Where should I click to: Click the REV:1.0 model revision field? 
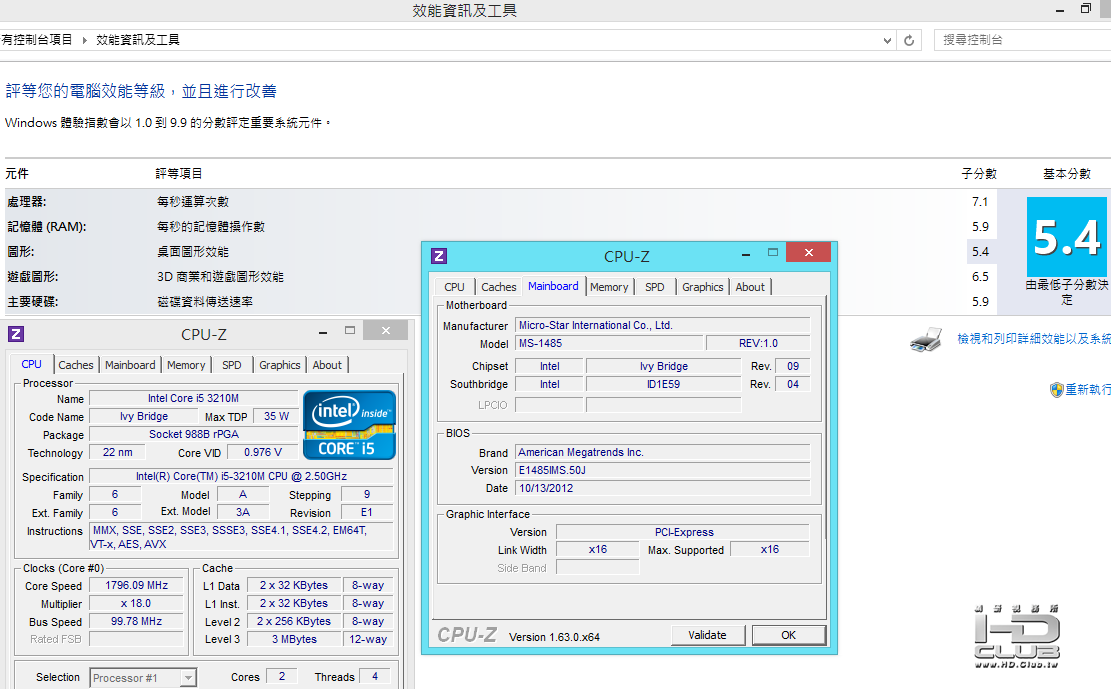[758, 343]
